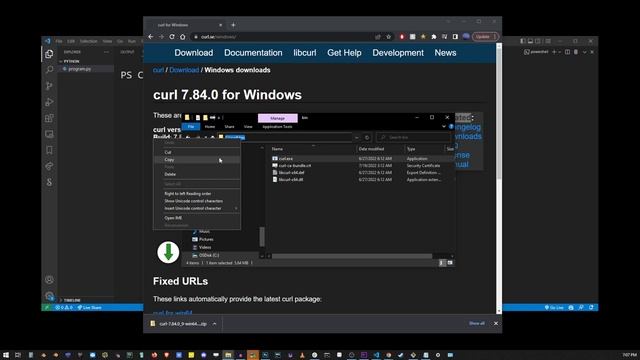
Task: Click Show all downloads in Chrome
Action: [477, 323]
